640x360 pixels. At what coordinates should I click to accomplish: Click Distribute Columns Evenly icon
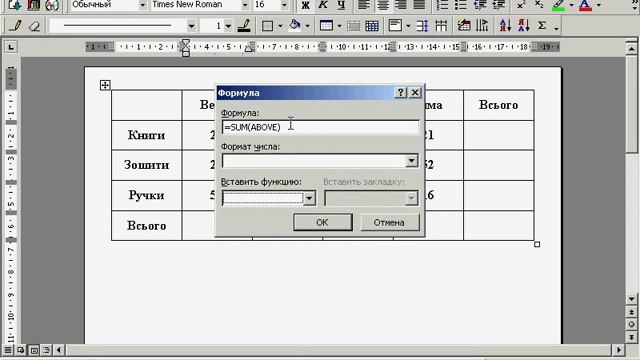tap(441, 26)
